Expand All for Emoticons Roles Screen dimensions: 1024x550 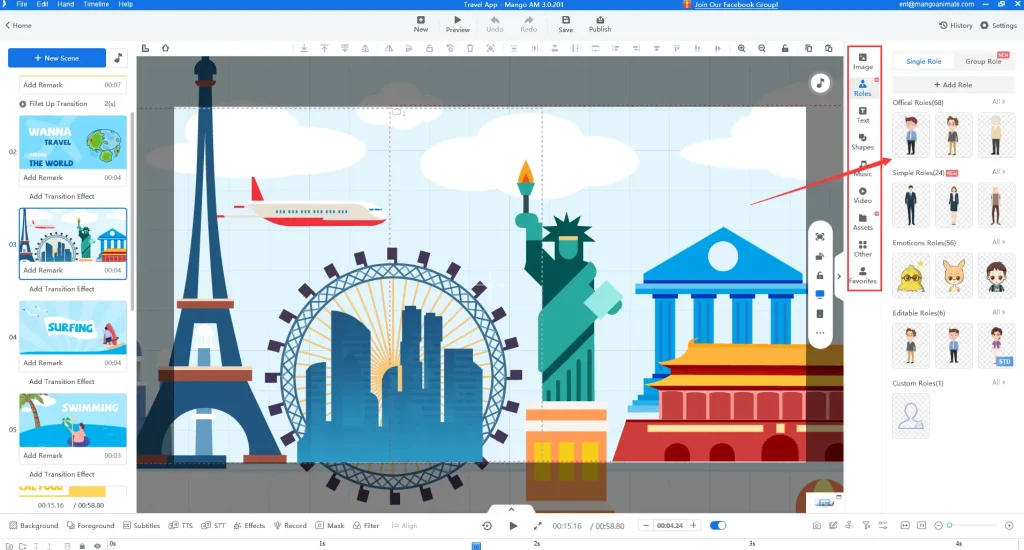coord(998,242)
